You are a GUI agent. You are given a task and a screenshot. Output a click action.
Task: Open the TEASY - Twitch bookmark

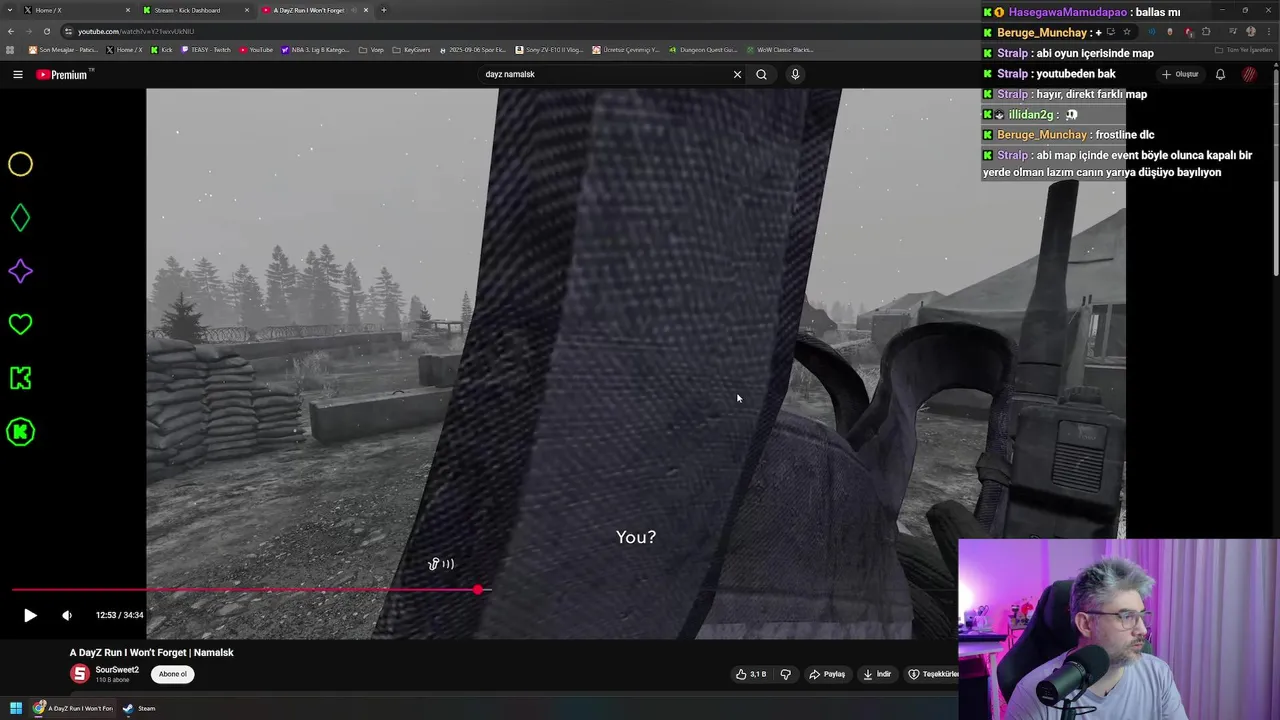pyautogui.click(x=206, y=50)
